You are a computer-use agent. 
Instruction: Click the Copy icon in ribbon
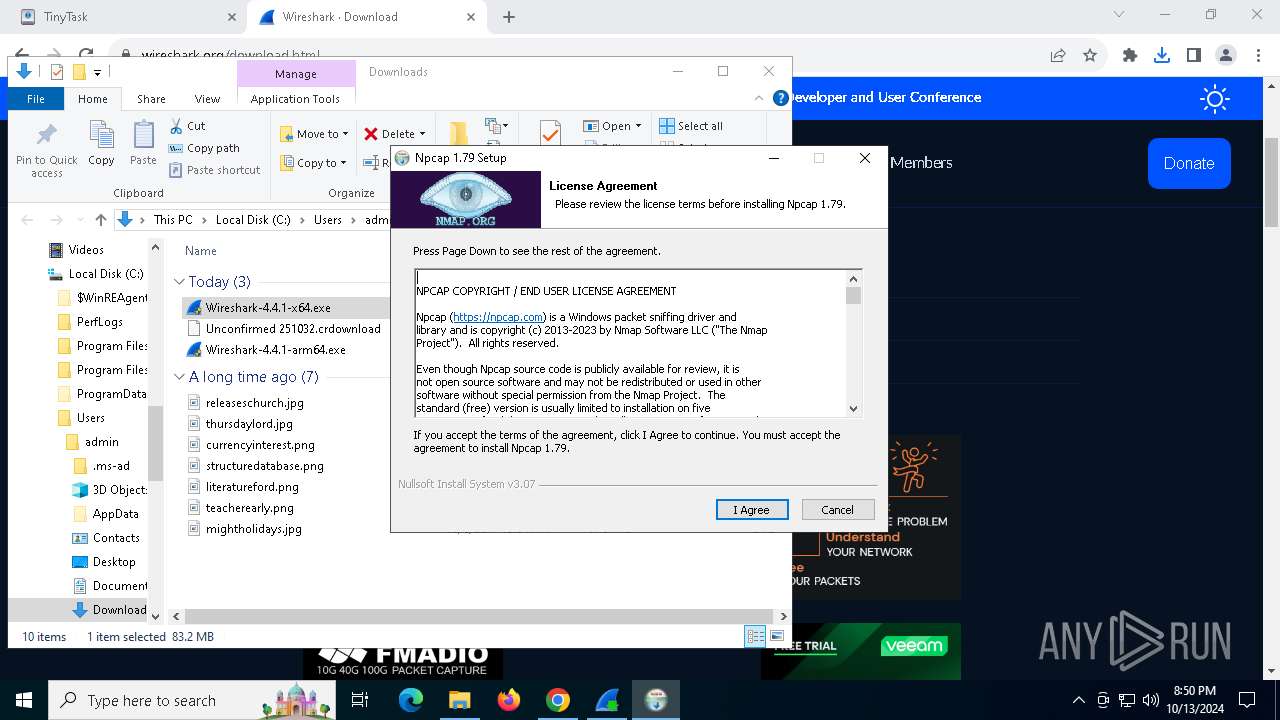tap(101, 143)
